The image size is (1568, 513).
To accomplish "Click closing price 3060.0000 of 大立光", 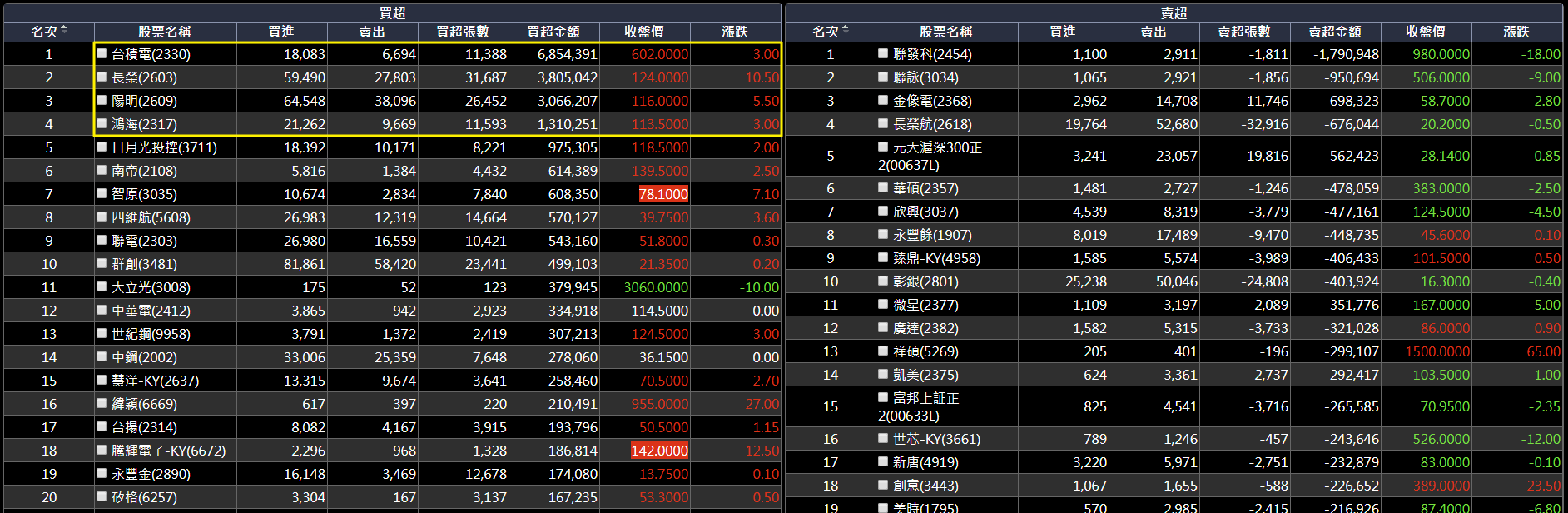I will tap(656, 287).
